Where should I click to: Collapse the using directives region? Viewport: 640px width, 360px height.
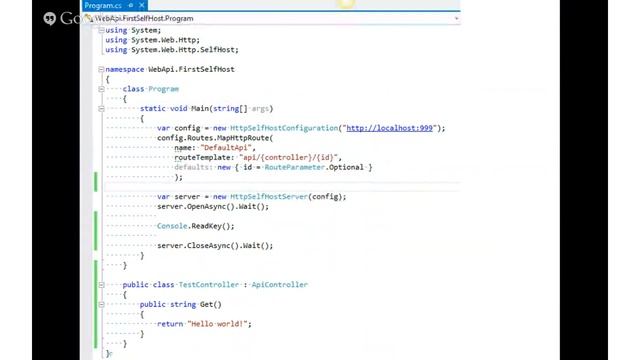point(101,30)
